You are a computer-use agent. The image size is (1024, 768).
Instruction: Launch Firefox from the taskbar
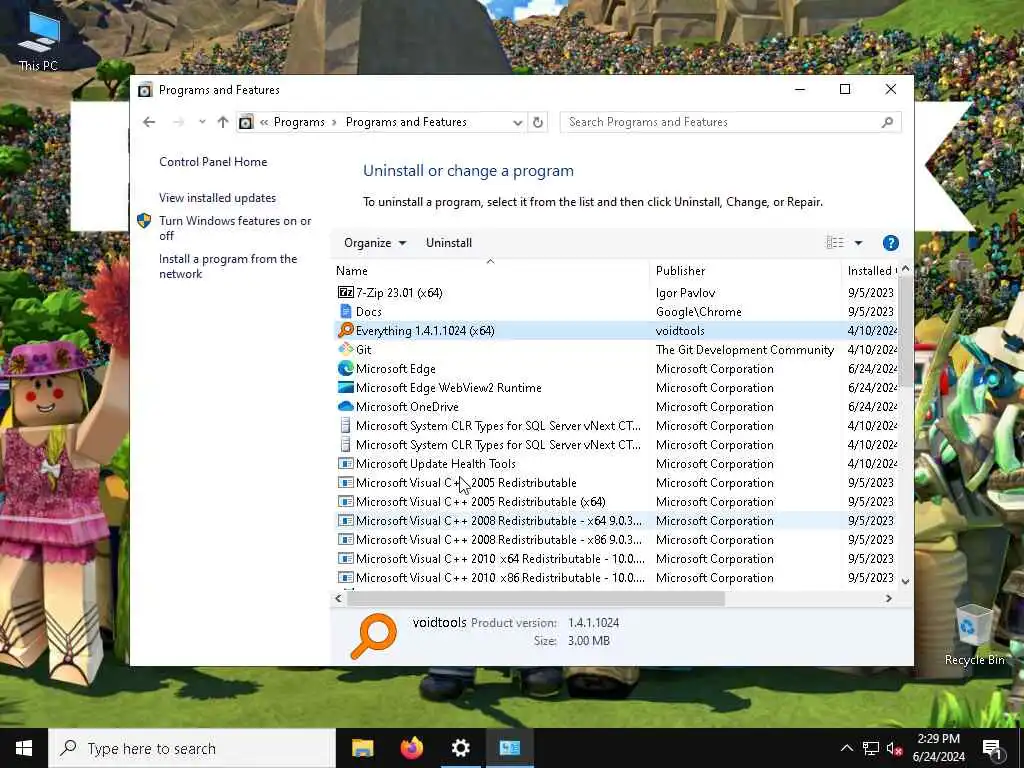[411, 748]
